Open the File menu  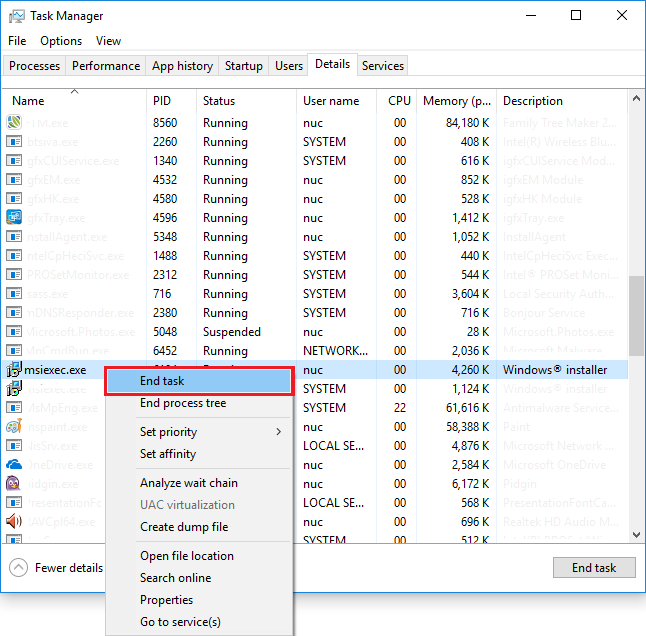tap(17, 41)
